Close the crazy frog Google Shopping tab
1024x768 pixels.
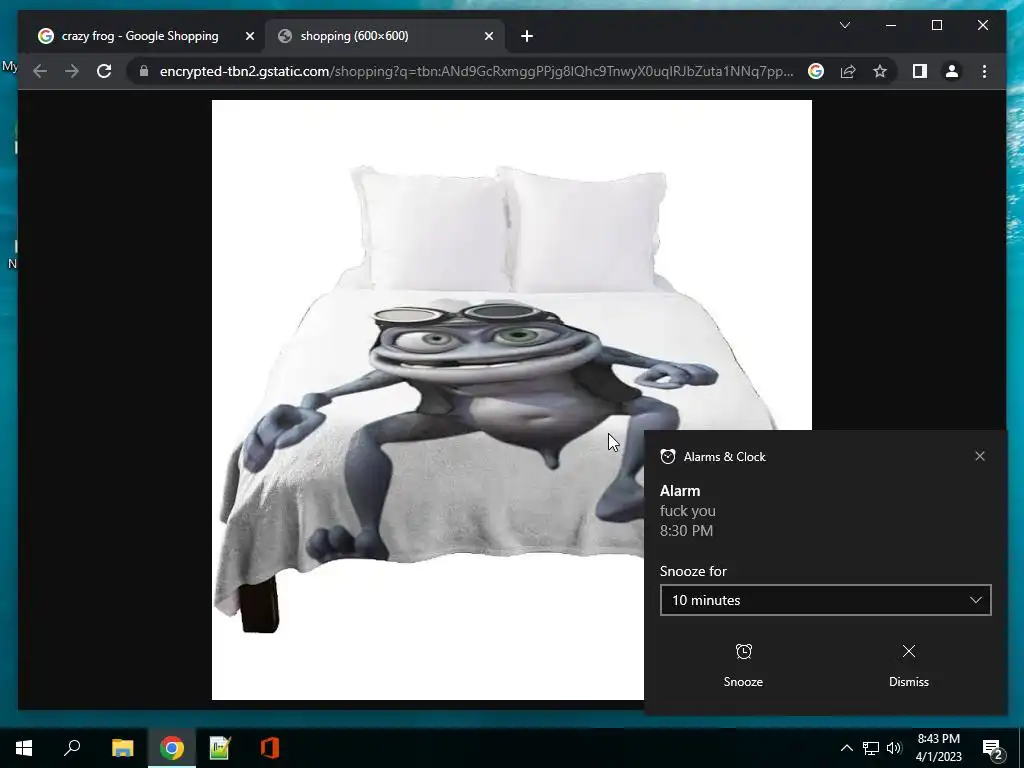click(249, 36)
